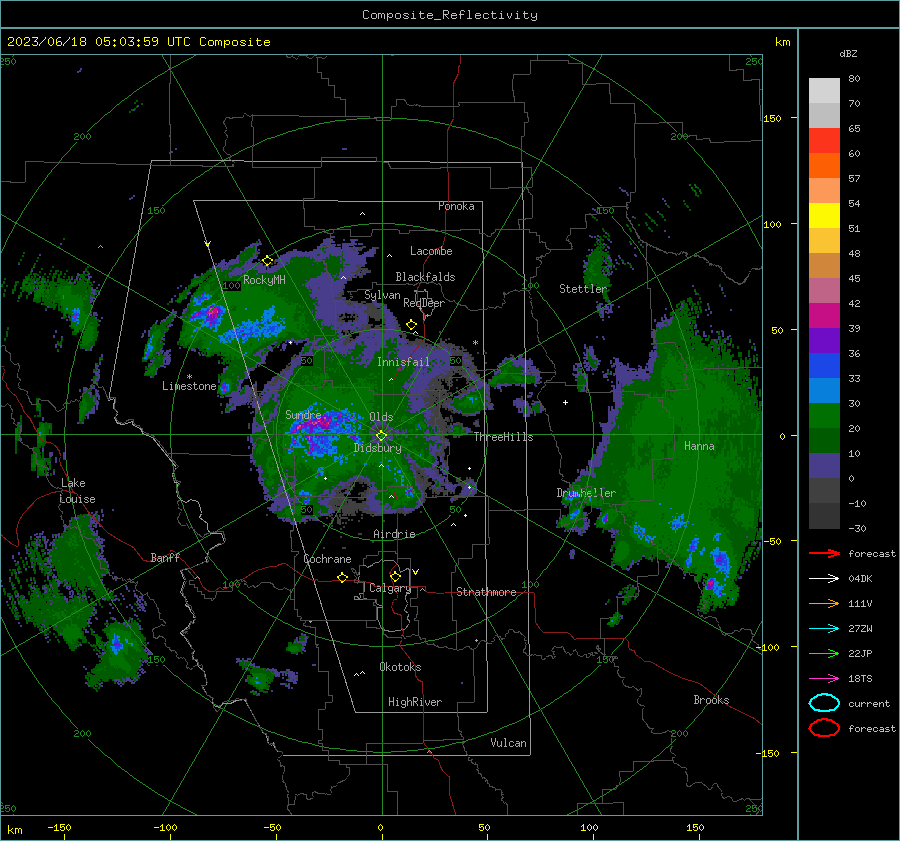Viewport: 900px width, 841px height.
Task: Click the magenta 18TS arrow legend icon
Action: pos(824,679)
